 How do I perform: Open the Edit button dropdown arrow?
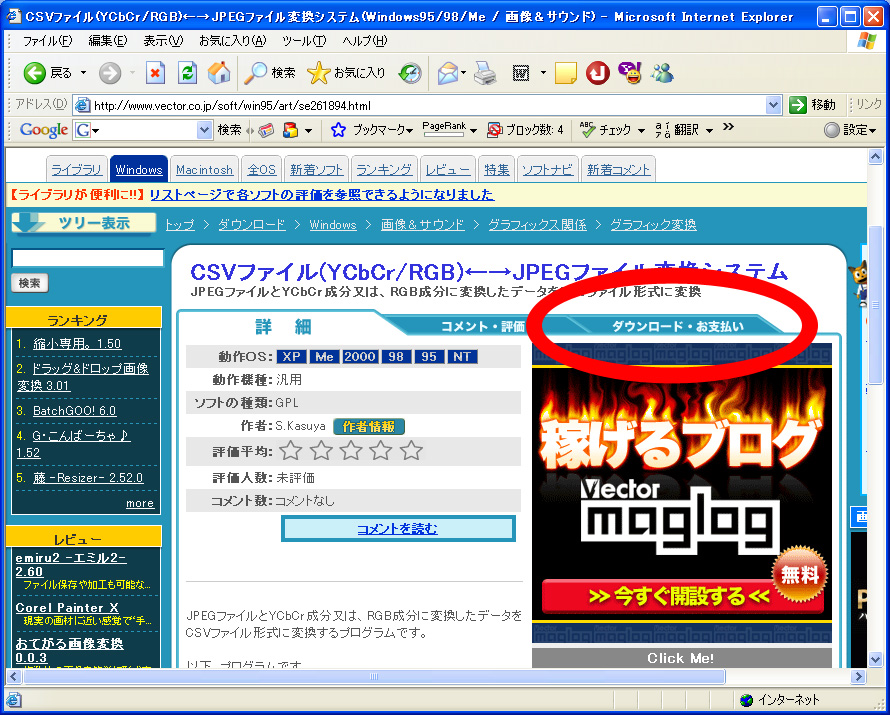543,73
